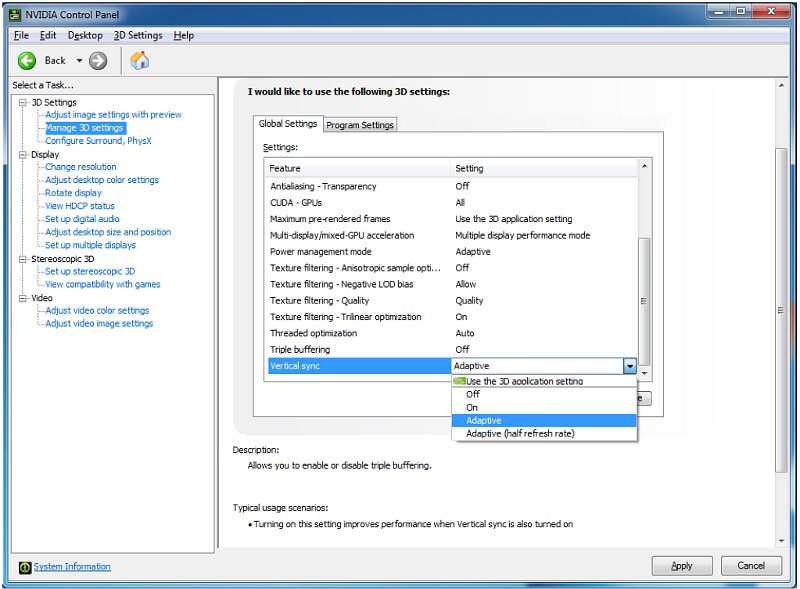Image resolution: width=800 pixels, height=589 pixels.
Task: Choose Off in Vertical sync dropdown
Action: [544, 394]
